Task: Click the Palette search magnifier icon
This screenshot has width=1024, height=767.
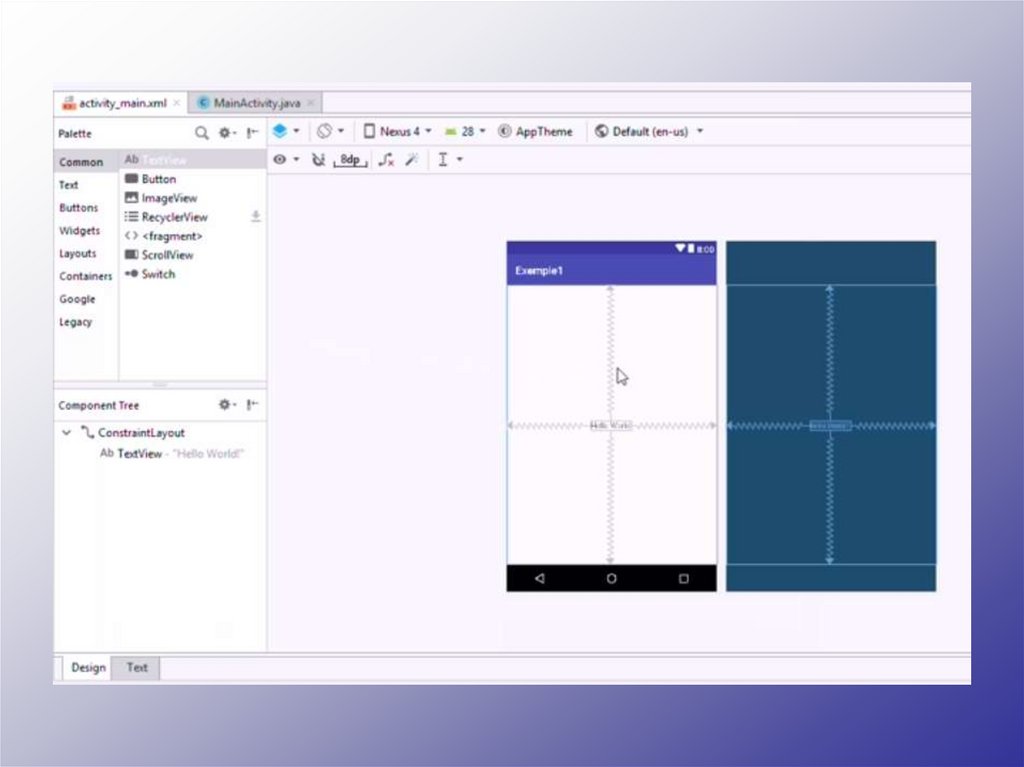Action: [202, 133]
